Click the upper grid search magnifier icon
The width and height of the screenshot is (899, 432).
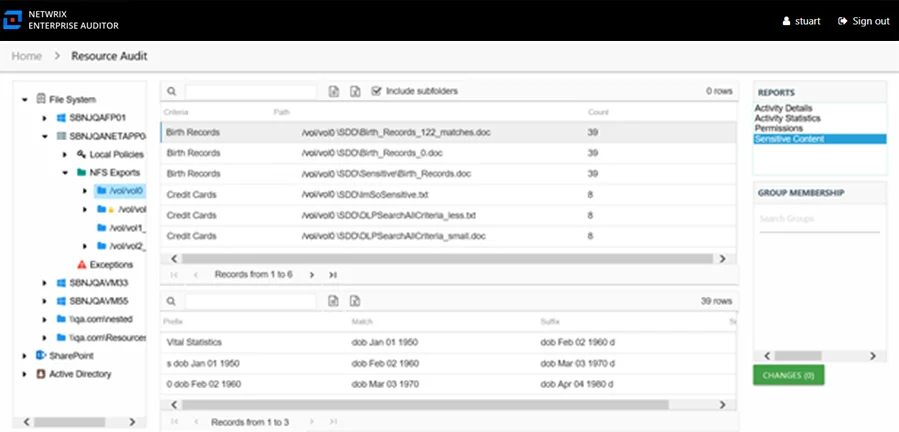tap(171, 91)
